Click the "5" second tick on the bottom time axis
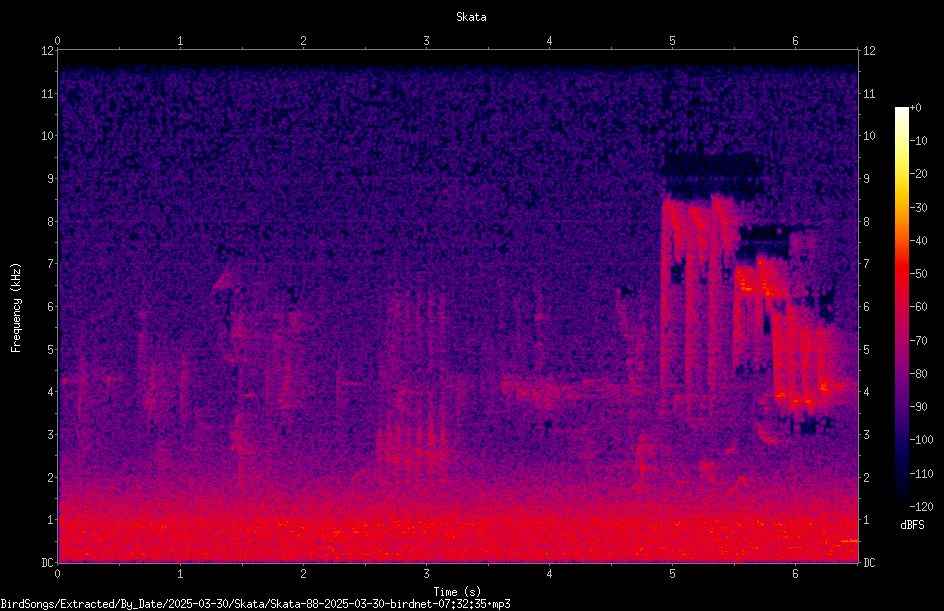This screenshot has width=944, height=611. tap(672, 574)
